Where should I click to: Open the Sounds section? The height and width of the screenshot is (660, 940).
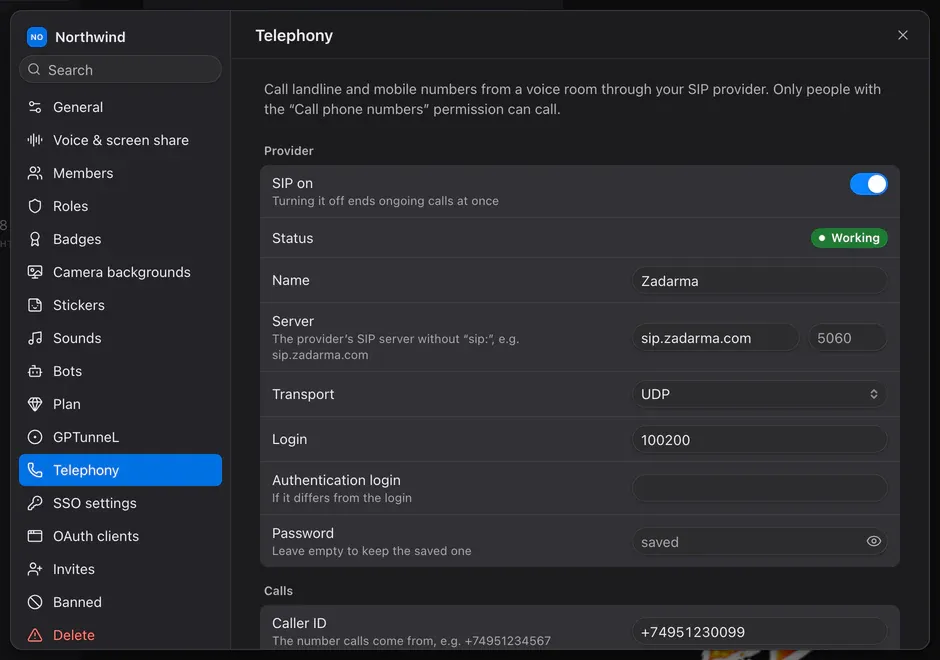[x=120, y=338]
